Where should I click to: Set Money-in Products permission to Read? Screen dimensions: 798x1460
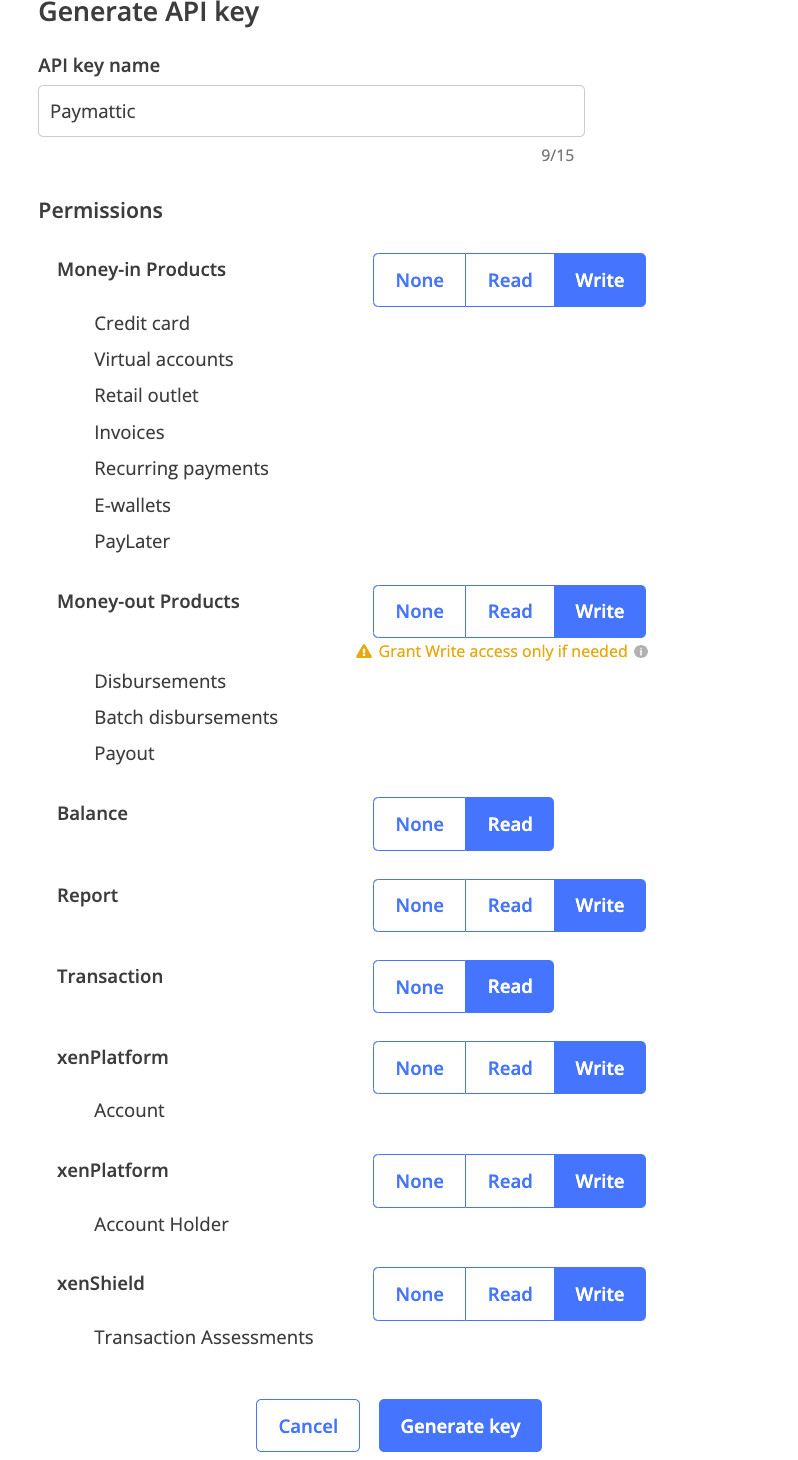(509, 280)
